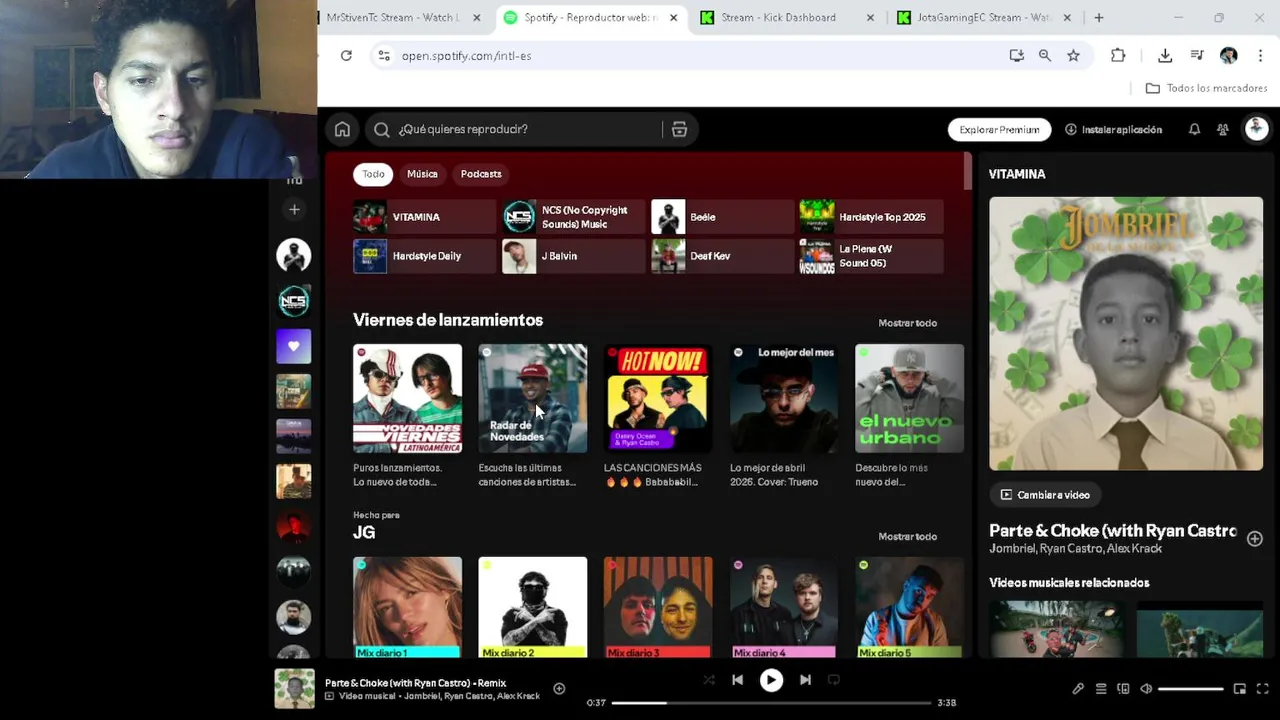Play the current song
Viewport: 1280px width, 720px height.
771,680
